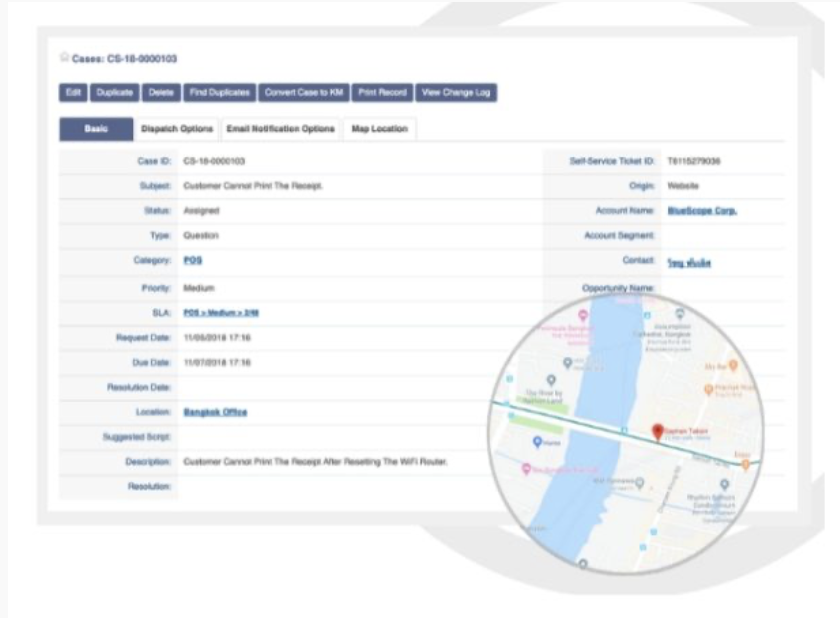Print the case with Print Record
Image resolution: width=840 pixels, height=618 pixels.
(x=381, y=93)
